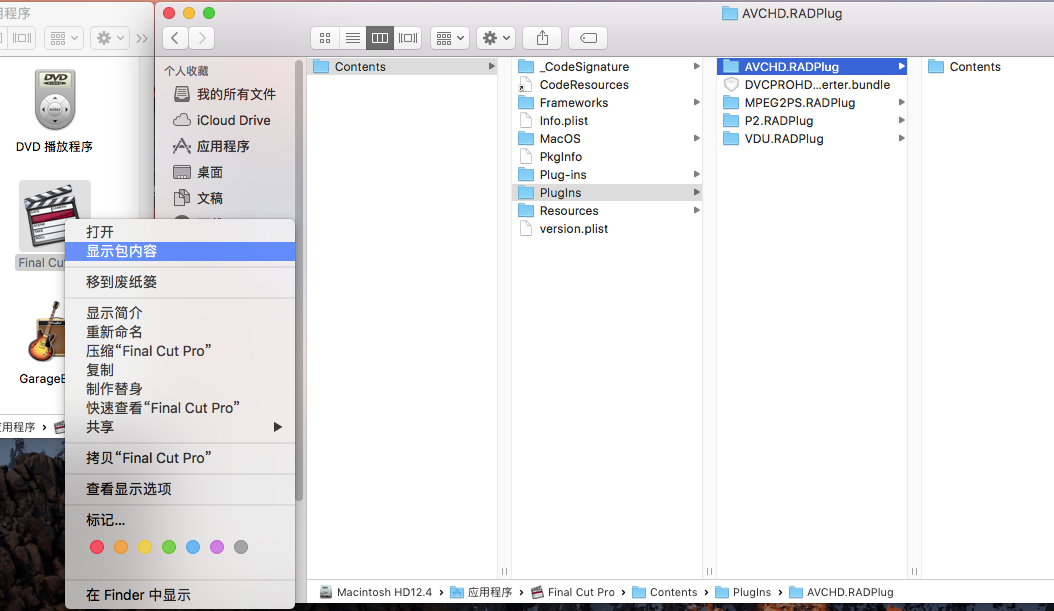Apply the blue tag color

point(193,547)
